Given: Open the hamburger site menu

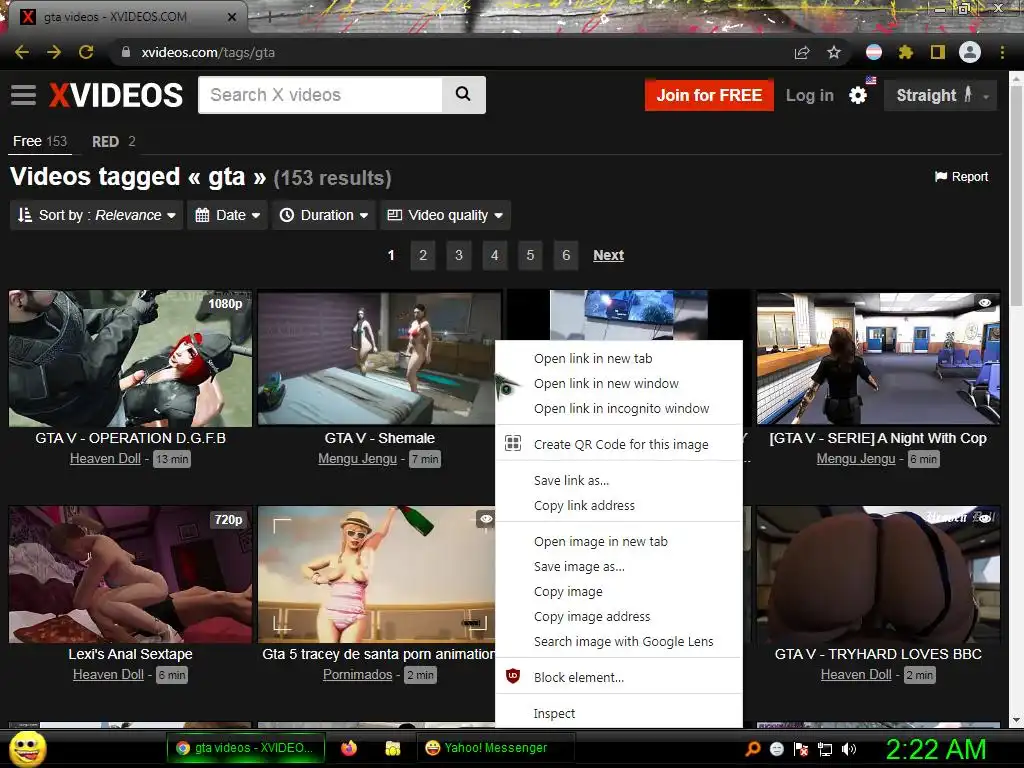Looking at the screenshot, I should click(x=24, y=95).
